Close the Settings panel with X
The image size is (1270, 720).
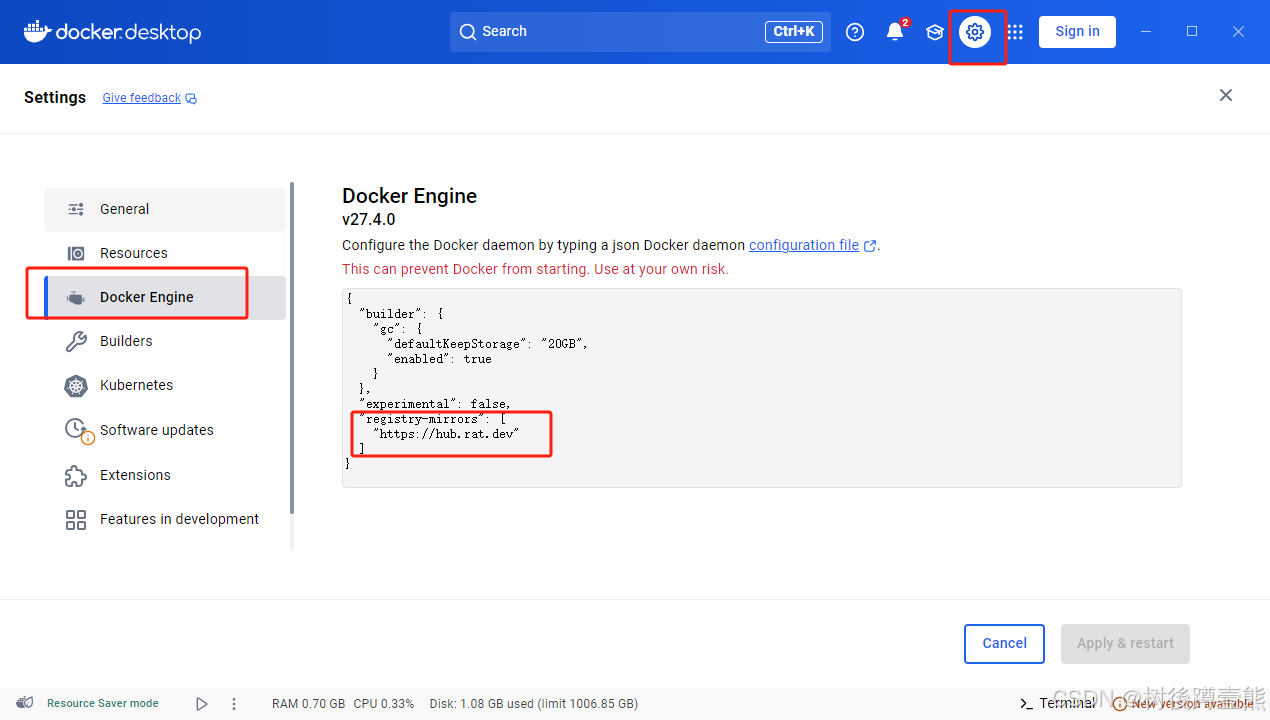click(1226, 95)
